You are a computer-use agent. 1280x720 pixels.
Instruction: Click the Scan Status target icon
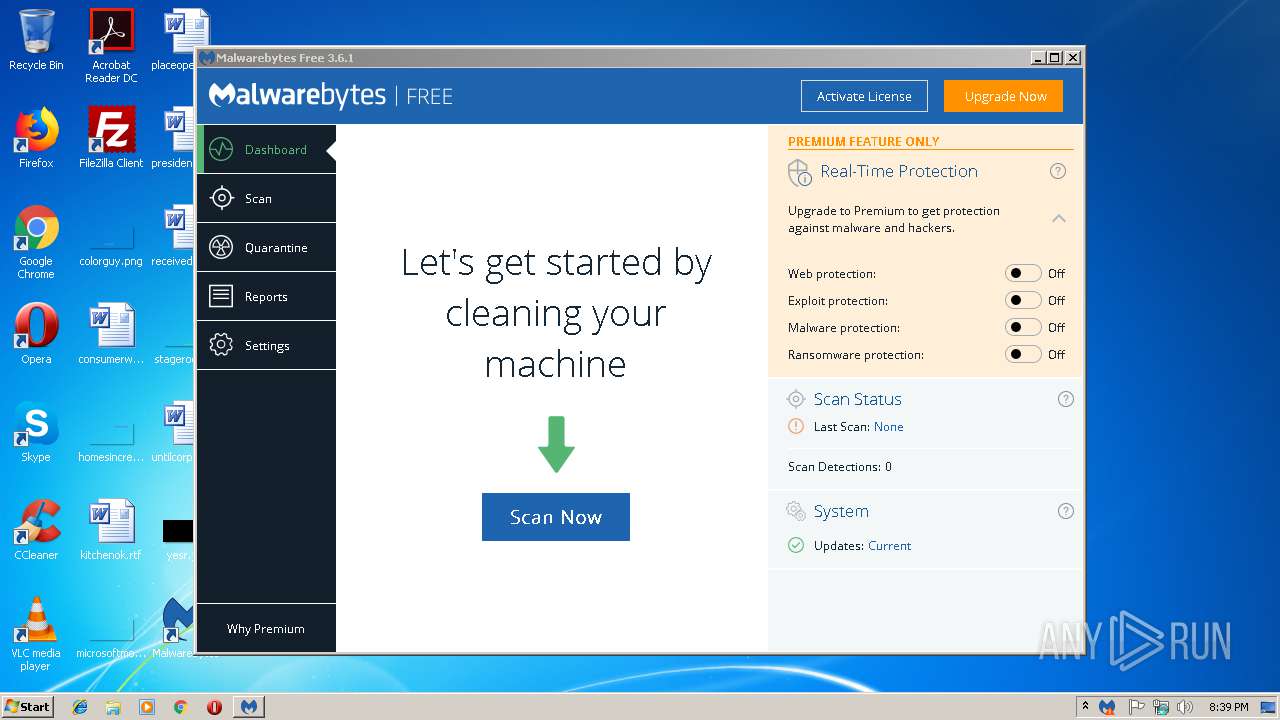(796, 399)
